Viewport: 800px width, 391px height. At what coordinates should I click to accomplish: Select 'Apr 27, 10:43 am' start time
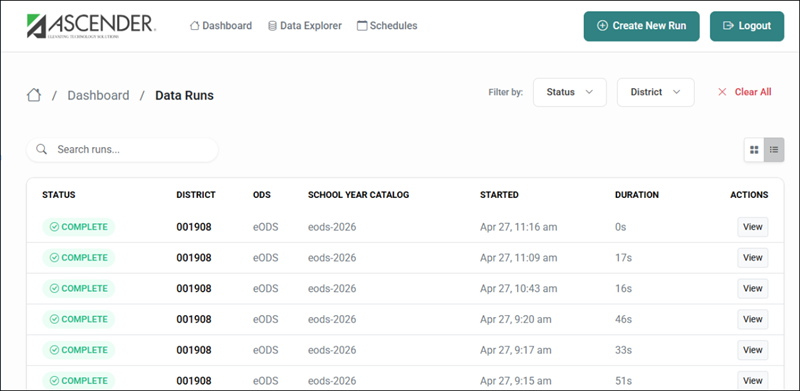coord(518,288)
